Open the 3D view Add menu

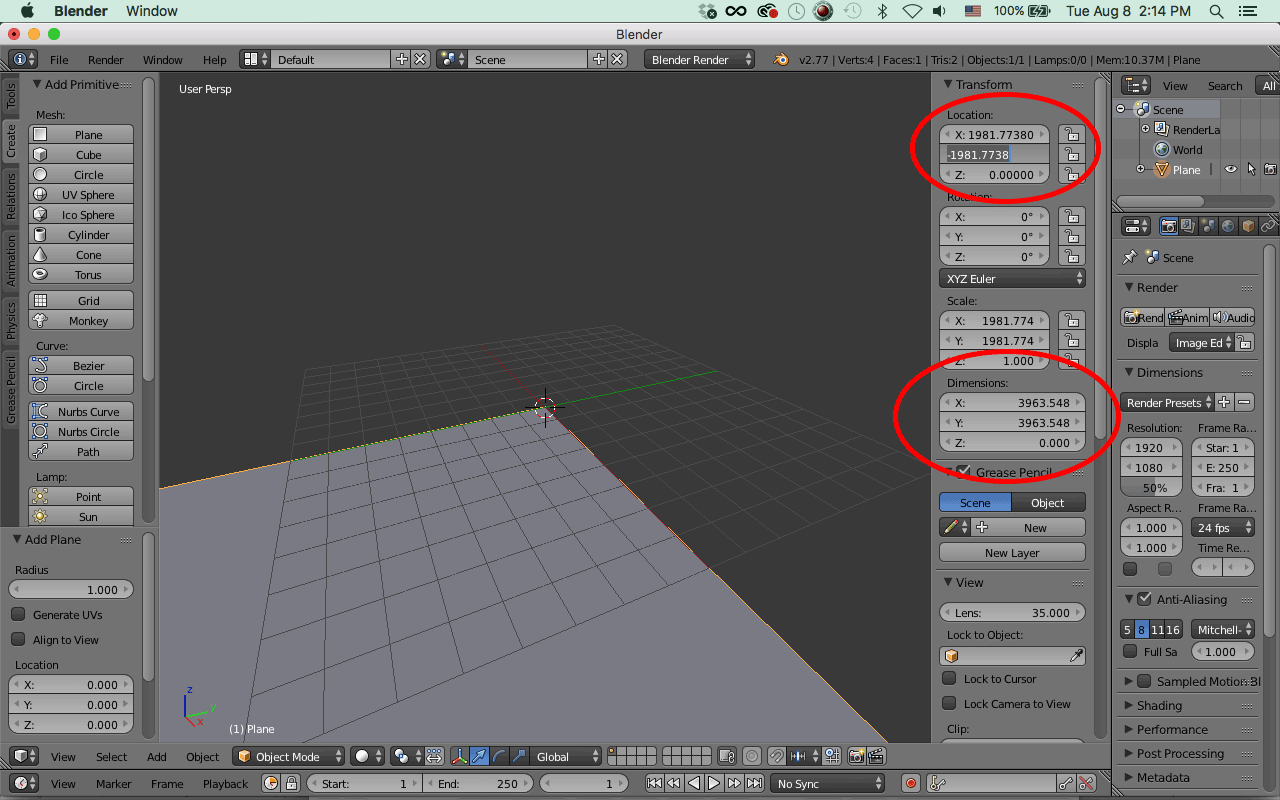tap(157, 756)
